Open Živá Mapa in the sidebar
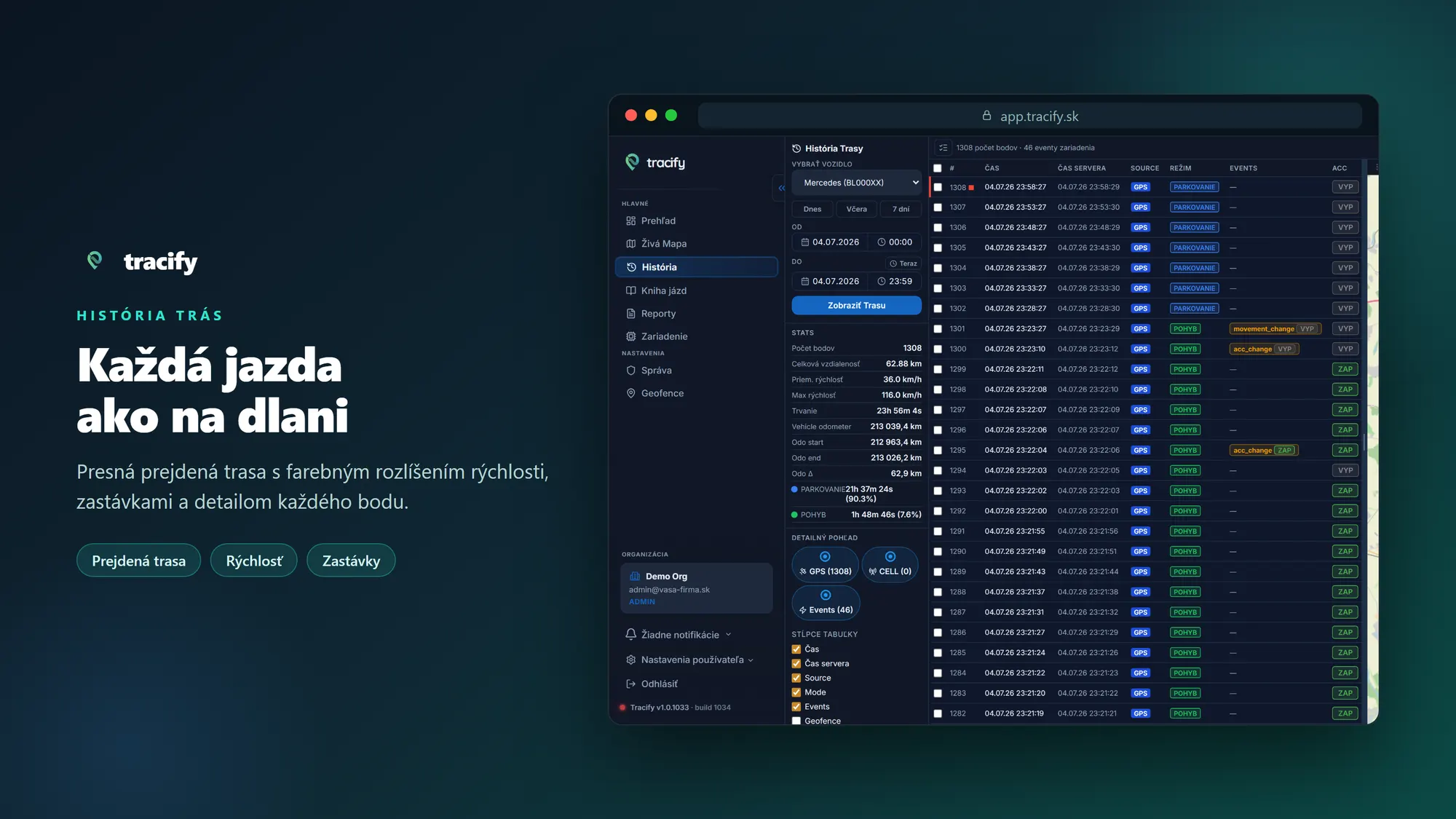Screen dimensions: 1456x819 coord(697,244)
